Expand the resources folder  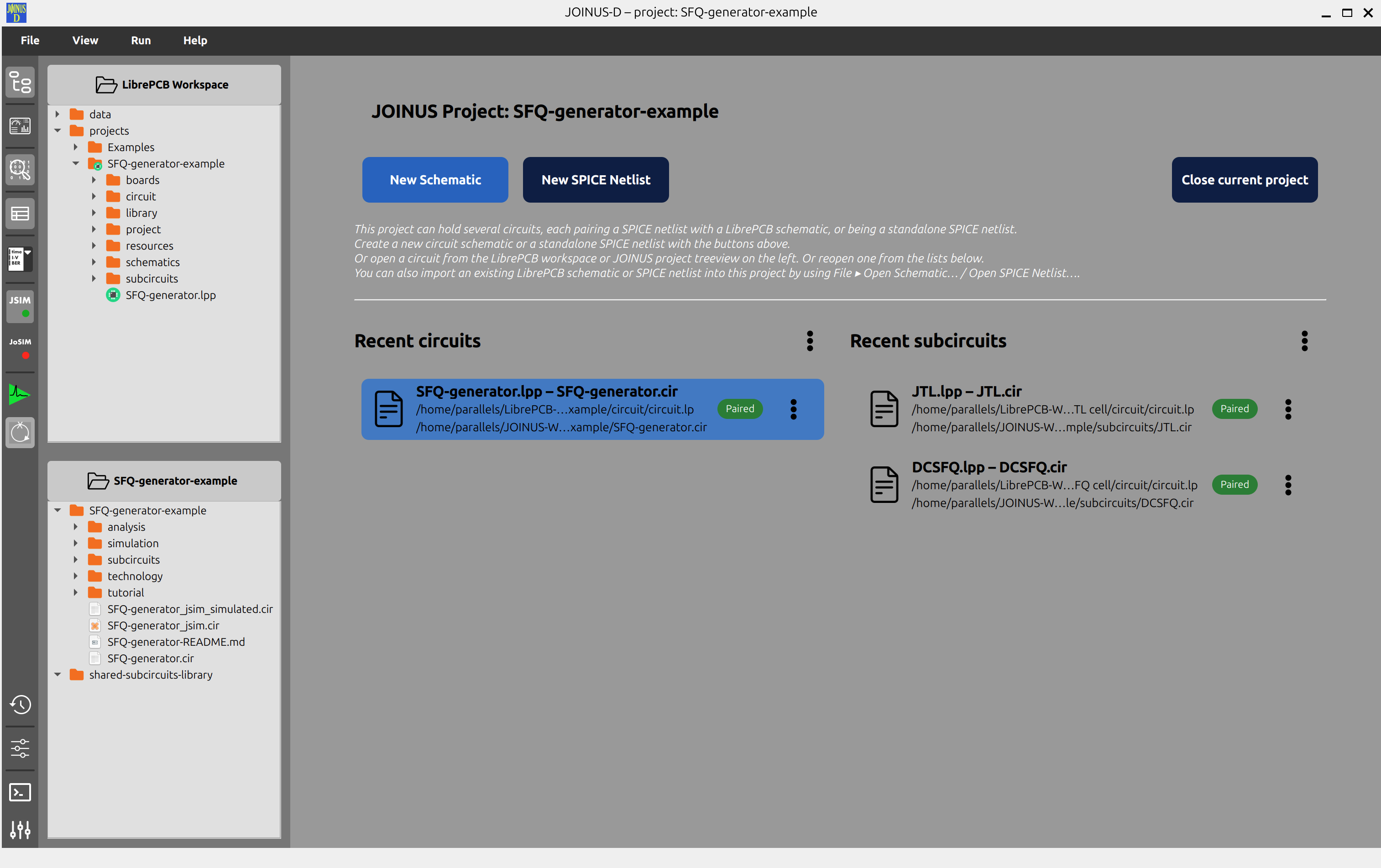[94, 246]
